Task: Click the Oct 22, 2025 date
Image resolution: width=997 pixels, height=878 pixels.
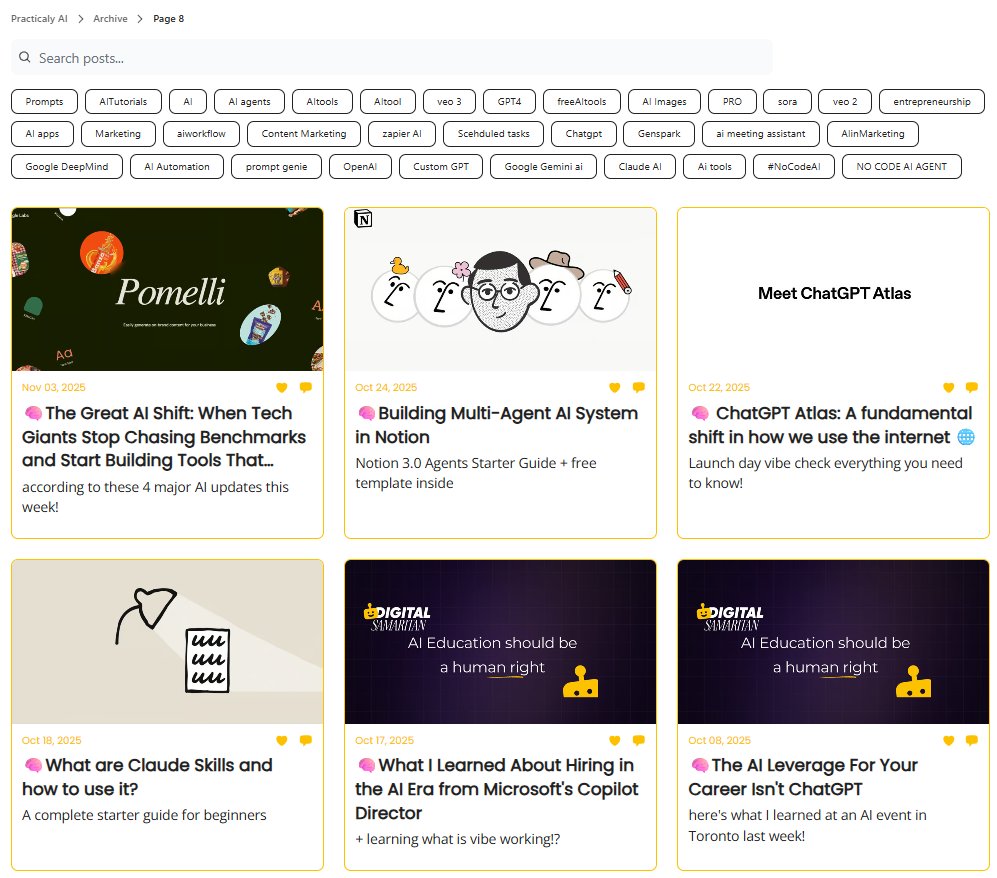Action: pyautogui.click(x=719, y=387)
